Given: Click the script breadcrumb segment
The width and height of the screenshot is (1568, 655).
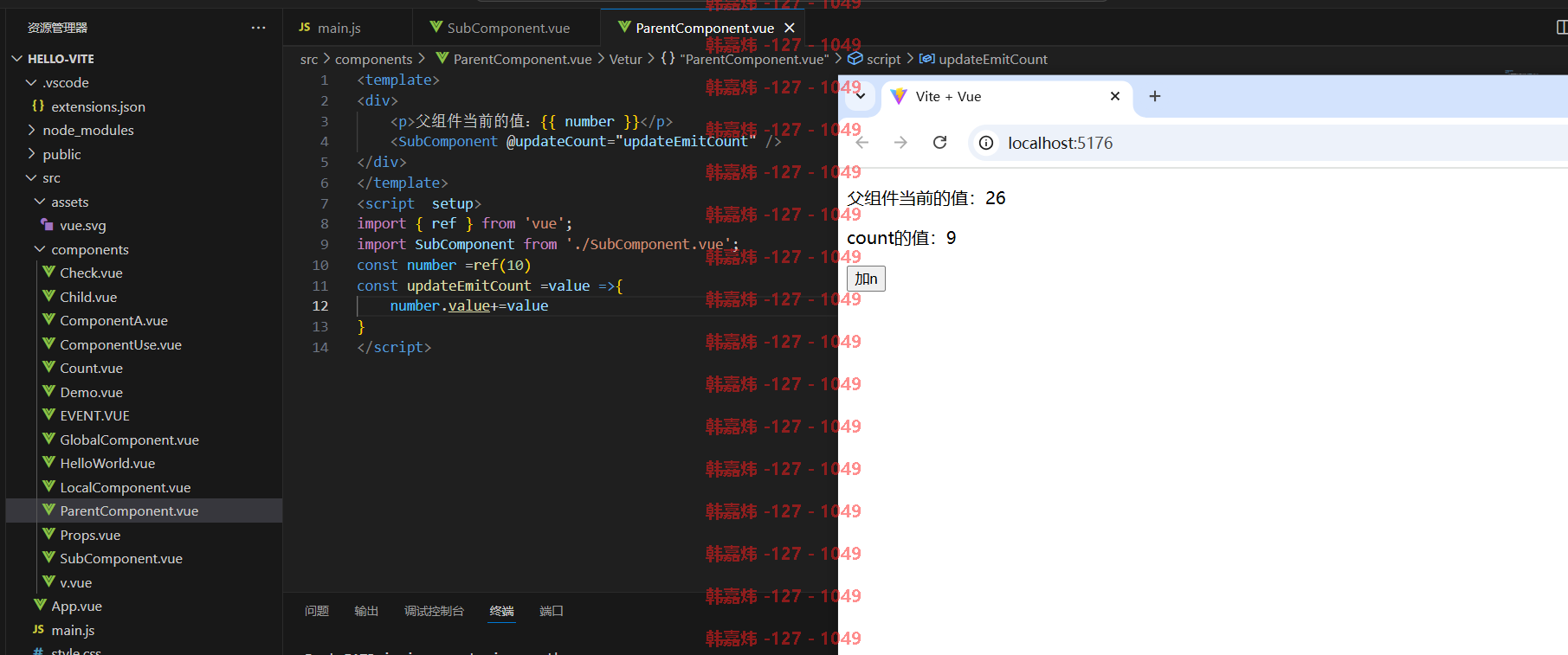Looking at the screenshot, I should tap(883, 59).
